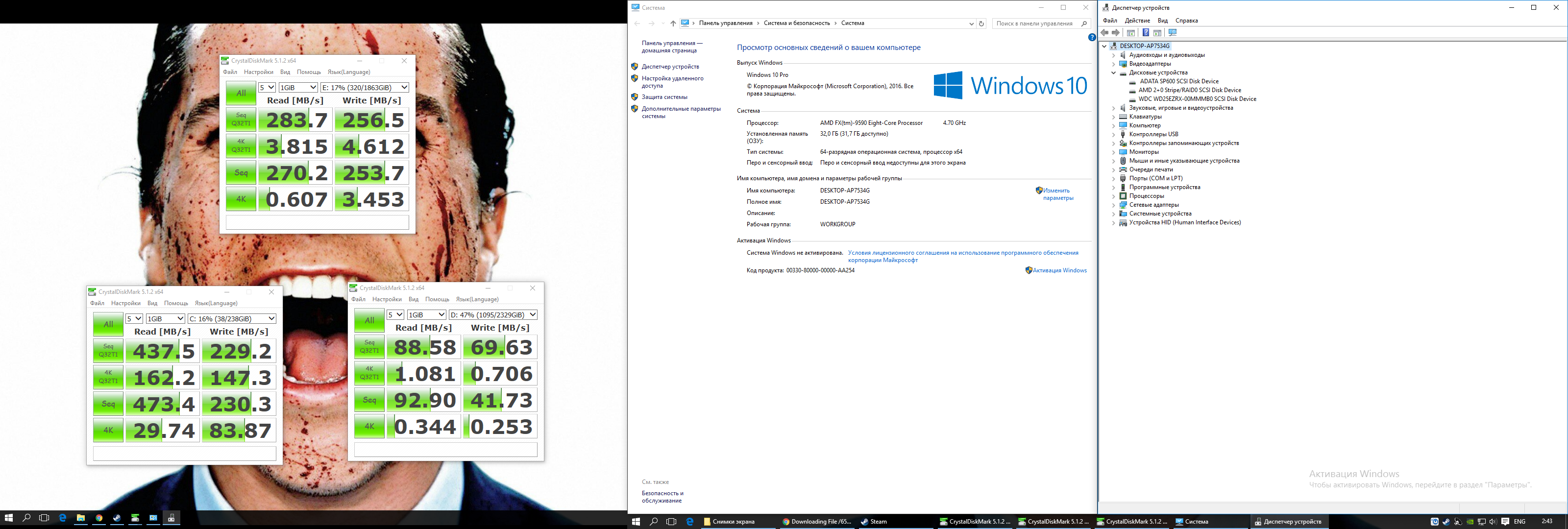The image size is (1568, 529).
Task: Click the Активация Windows link
Action: (x=1059, y=270)
